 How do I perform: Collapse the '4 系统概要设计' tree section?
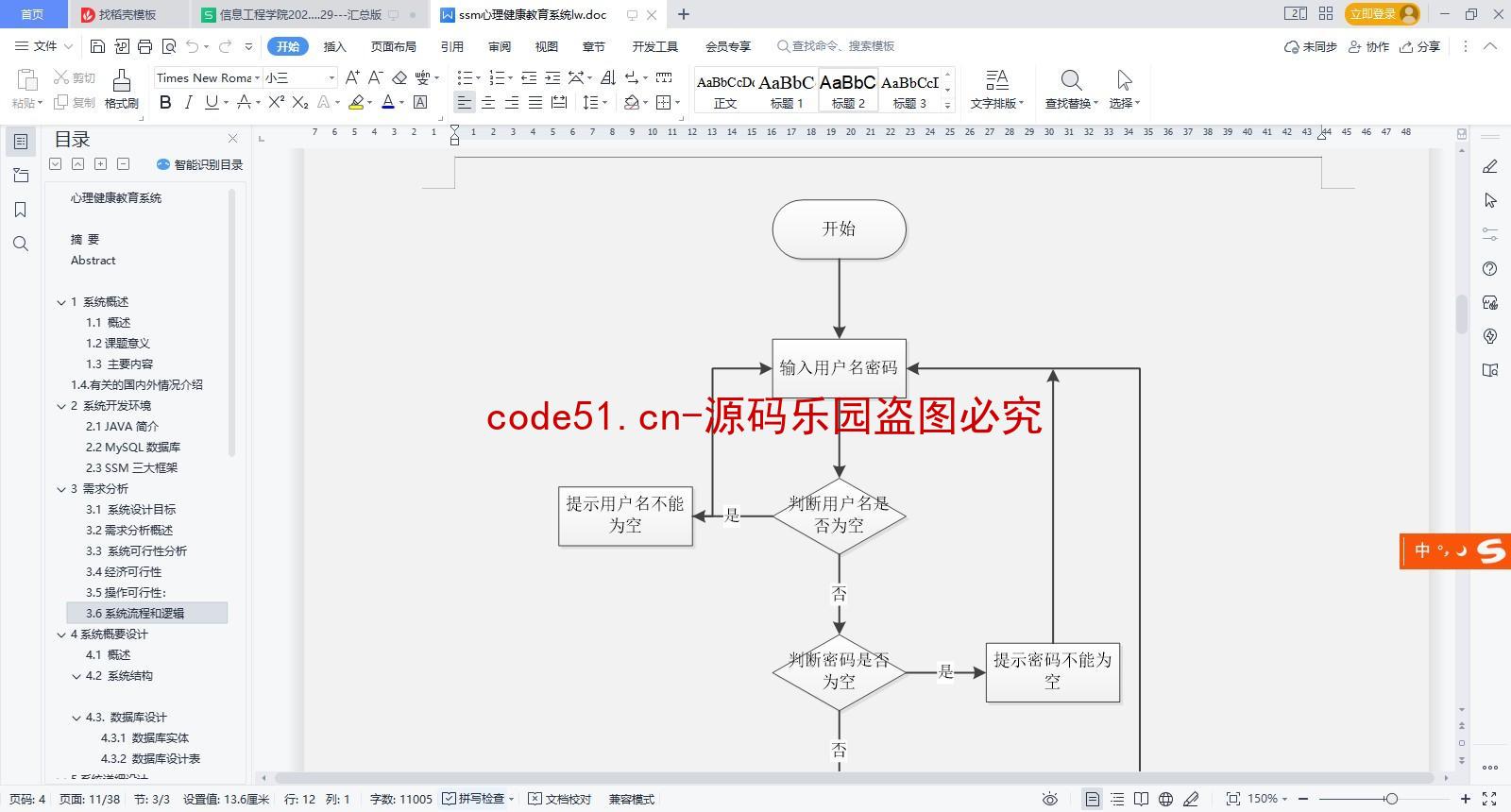click(61, 634)
